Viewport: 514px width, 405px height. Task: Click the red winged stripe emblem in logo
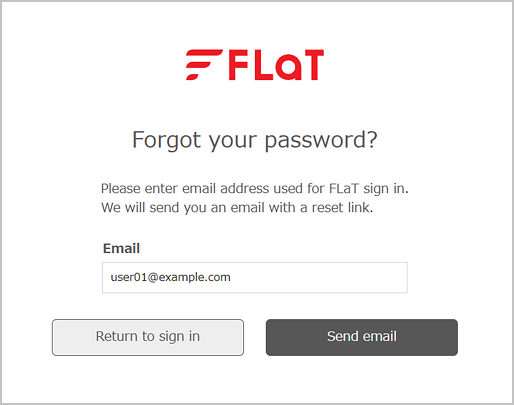click(204, 65)
